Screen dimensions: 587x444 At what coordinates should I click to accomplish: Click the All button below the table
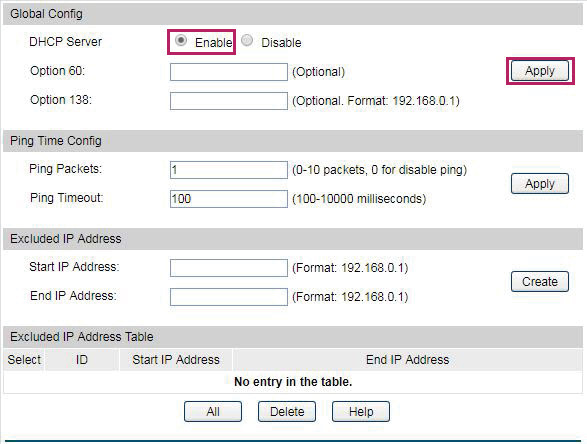(213, 412)
